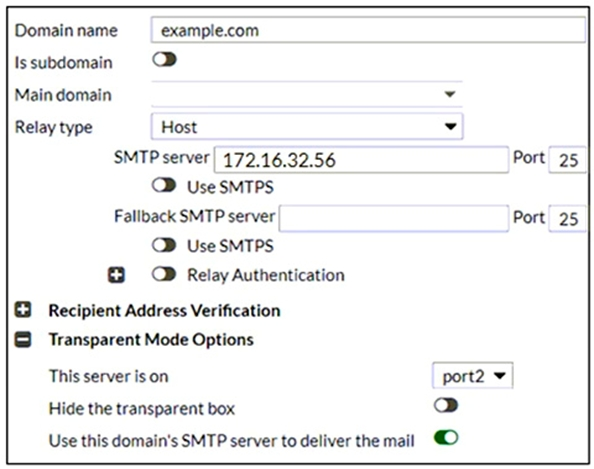This screenshot has width=594, height=469.
Task: Click the Recipient Address Verification heading
Action: pyautogui.click(x=164, y=311)
